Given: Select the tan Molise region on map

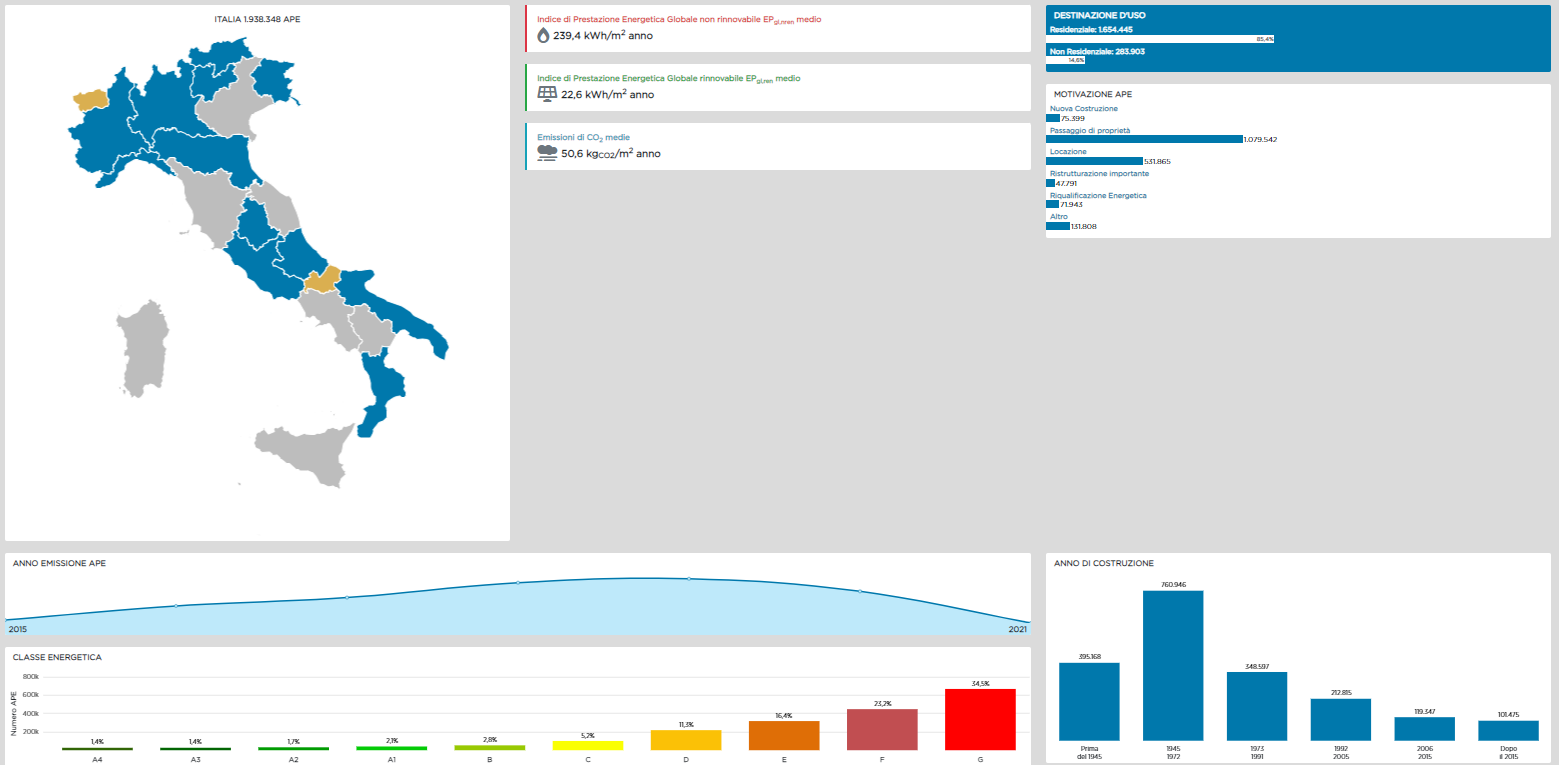Looking at the screenshot, I should click(322, 280).
